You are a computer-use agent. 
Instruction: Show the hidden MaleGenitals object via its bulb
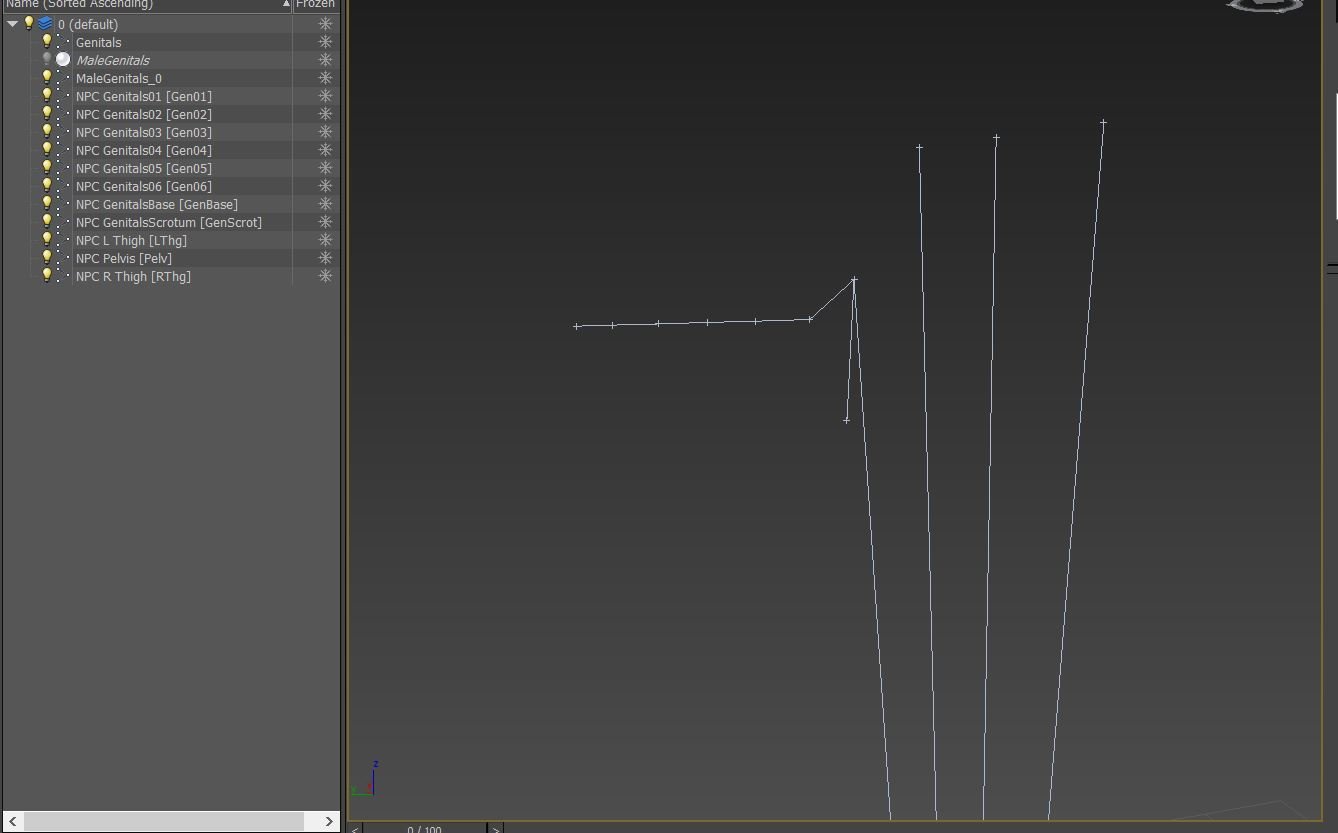click(46, 59)
